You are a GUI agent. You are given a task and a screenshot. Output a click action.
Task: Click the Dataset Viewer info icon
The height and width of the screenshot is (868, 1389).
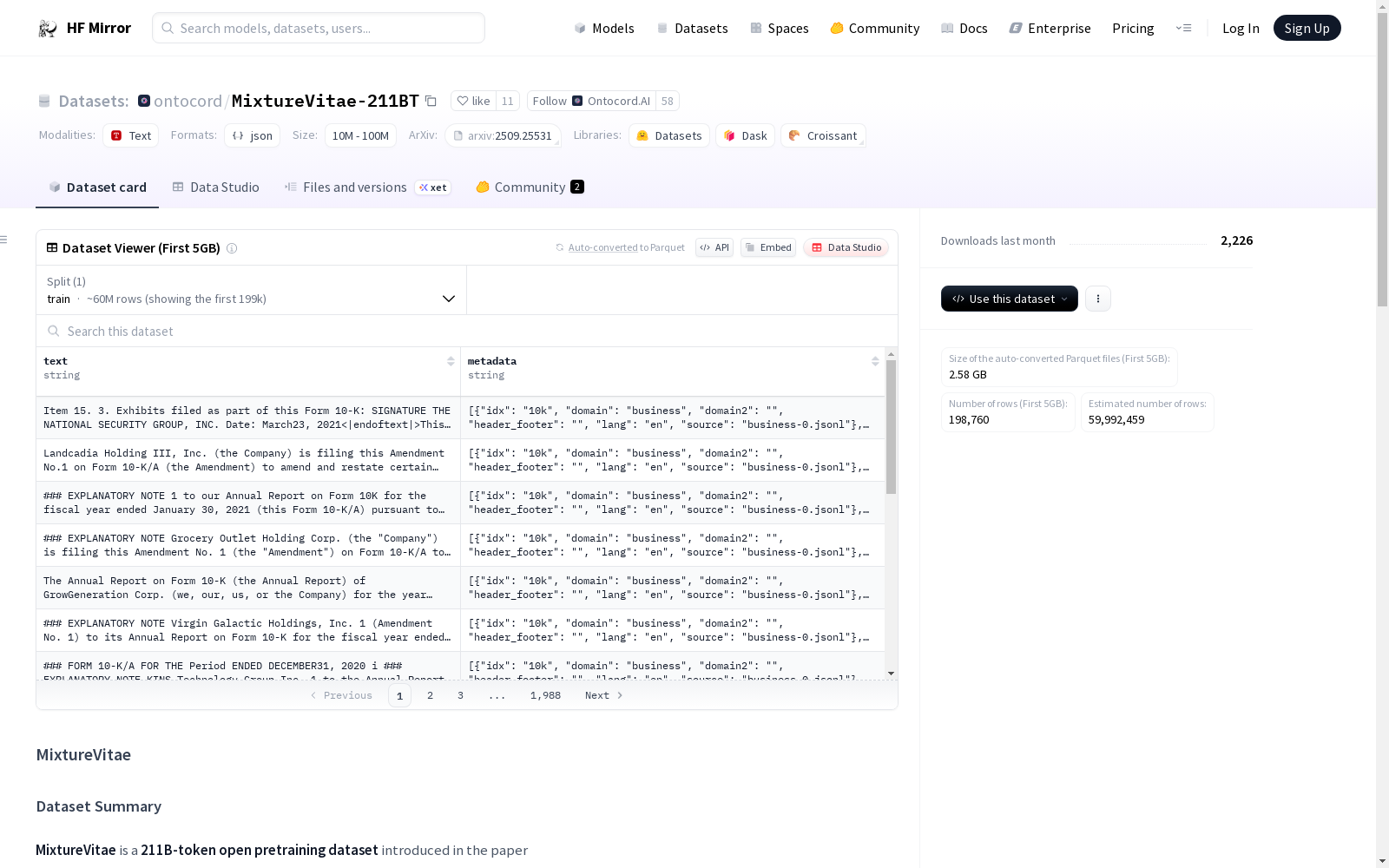pos(232,248)
